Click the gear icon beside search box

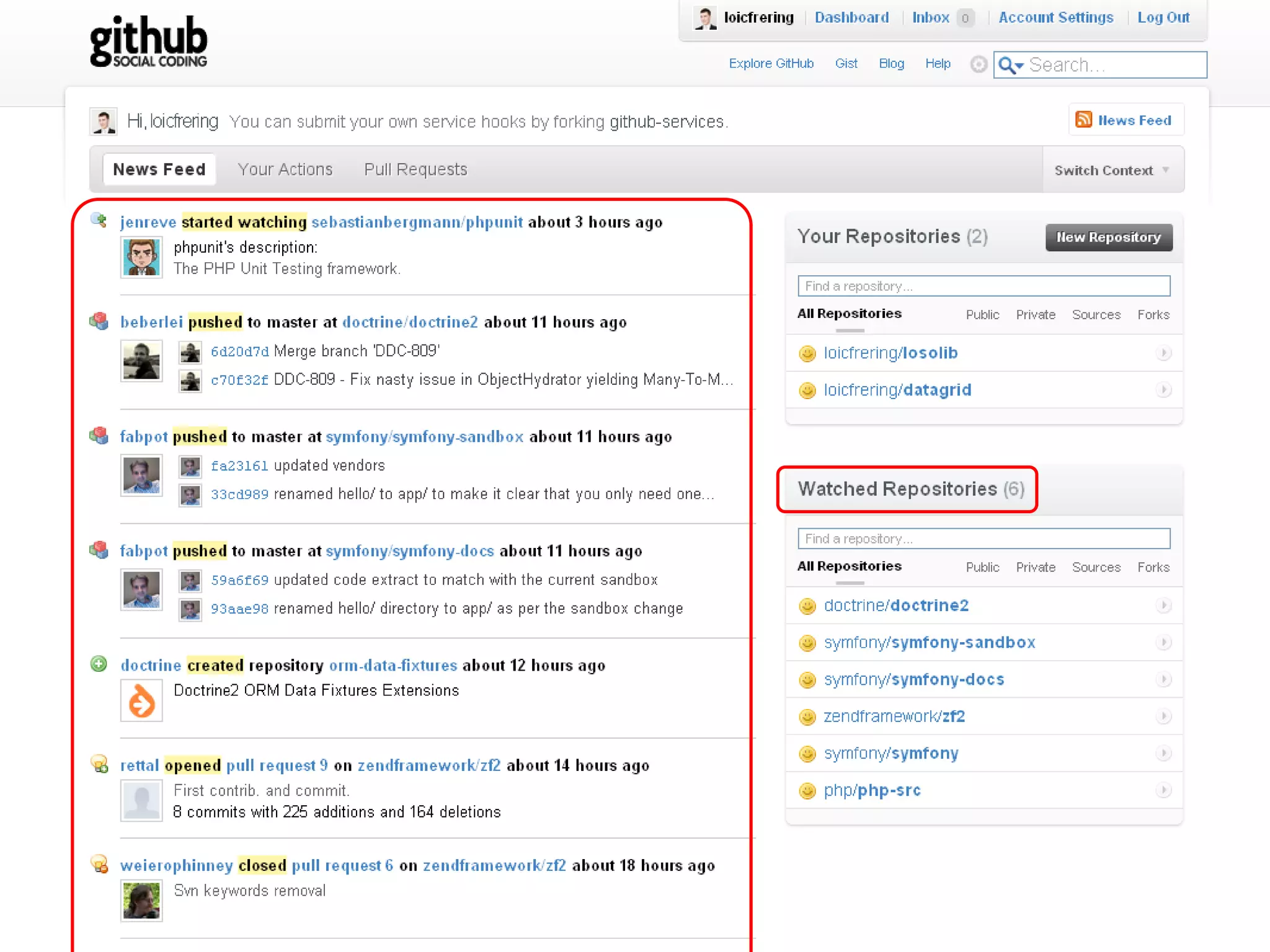point(978,64)
